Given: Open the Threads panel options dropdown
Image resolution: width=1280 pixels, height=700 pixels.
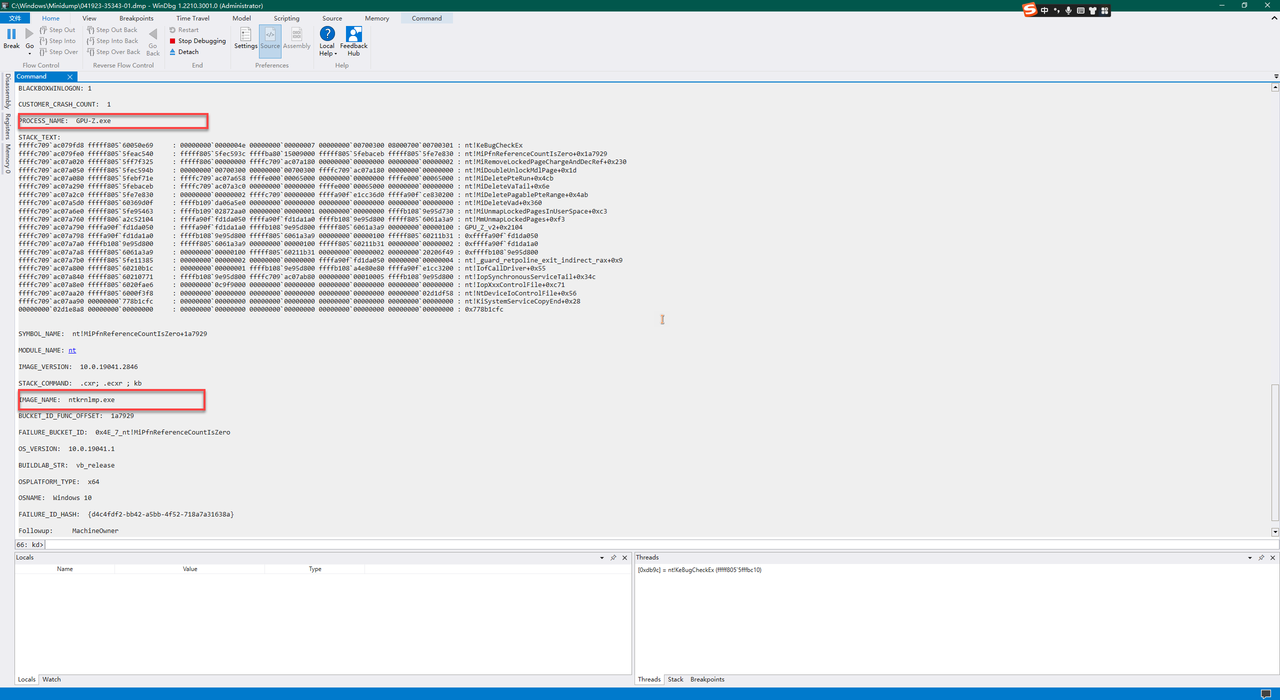Looking at the screenshot, I should coord(1250,557).
